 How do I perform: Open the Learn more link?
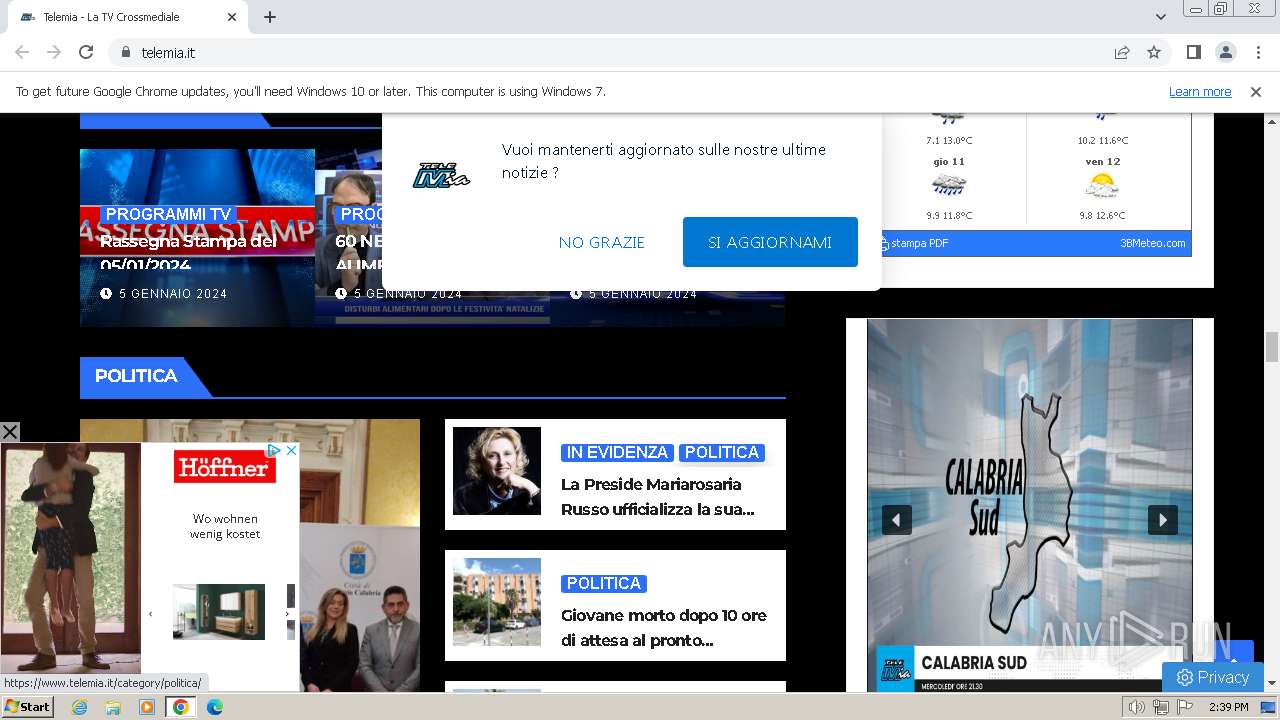1200,91
